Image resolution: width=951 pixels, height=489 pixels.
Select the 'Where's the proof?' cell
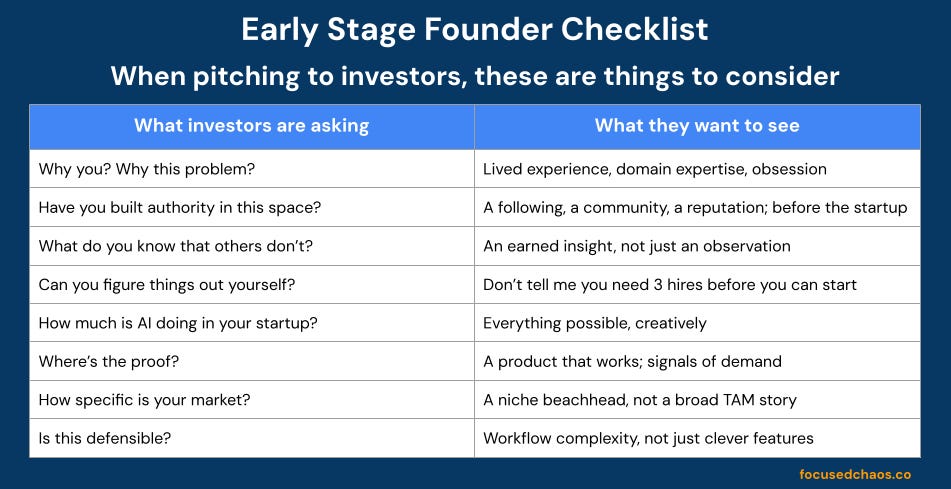pyautogui.click(x=252, y=362)
